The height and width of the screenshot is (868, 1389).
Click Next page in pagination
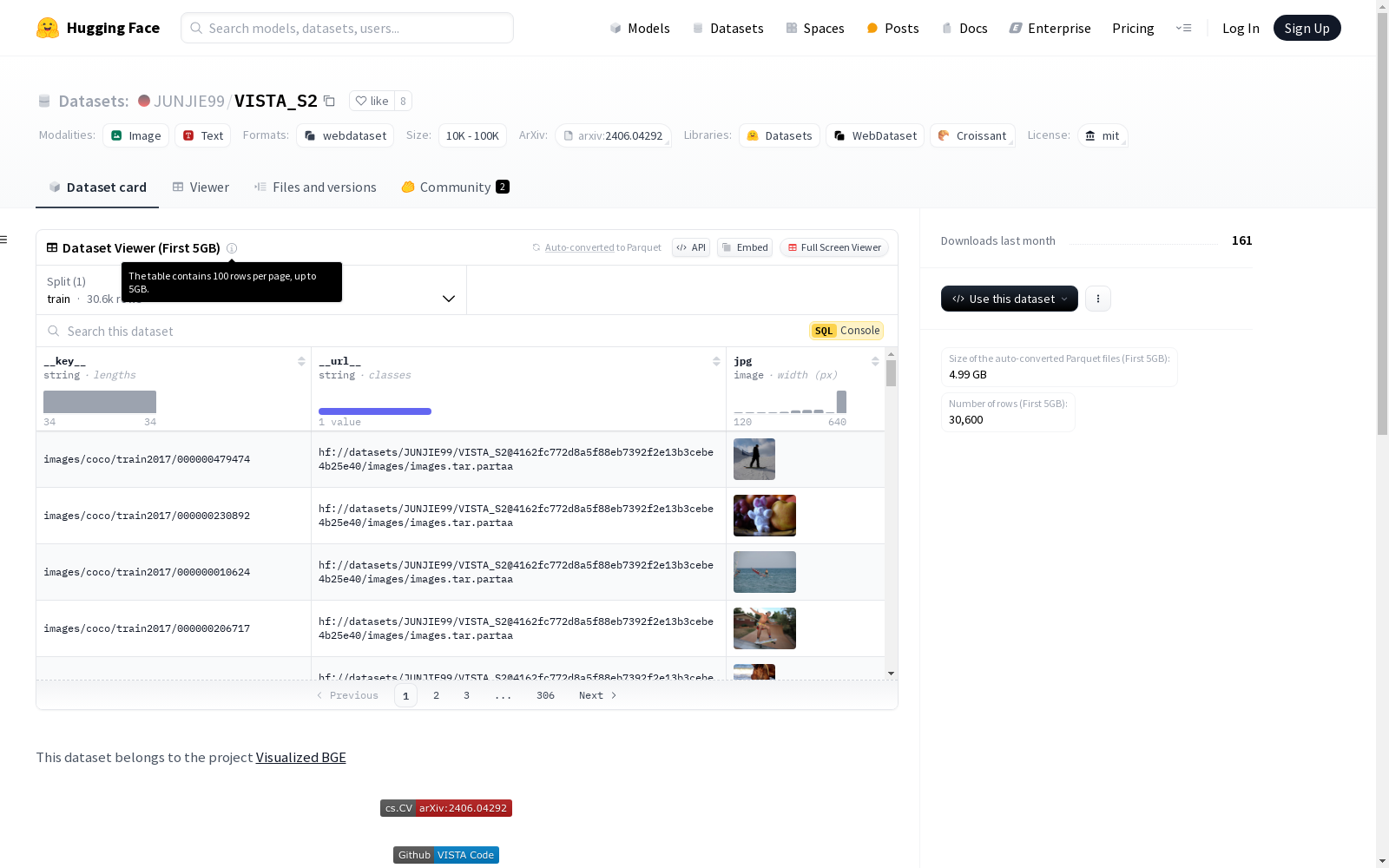click(598, 695)
